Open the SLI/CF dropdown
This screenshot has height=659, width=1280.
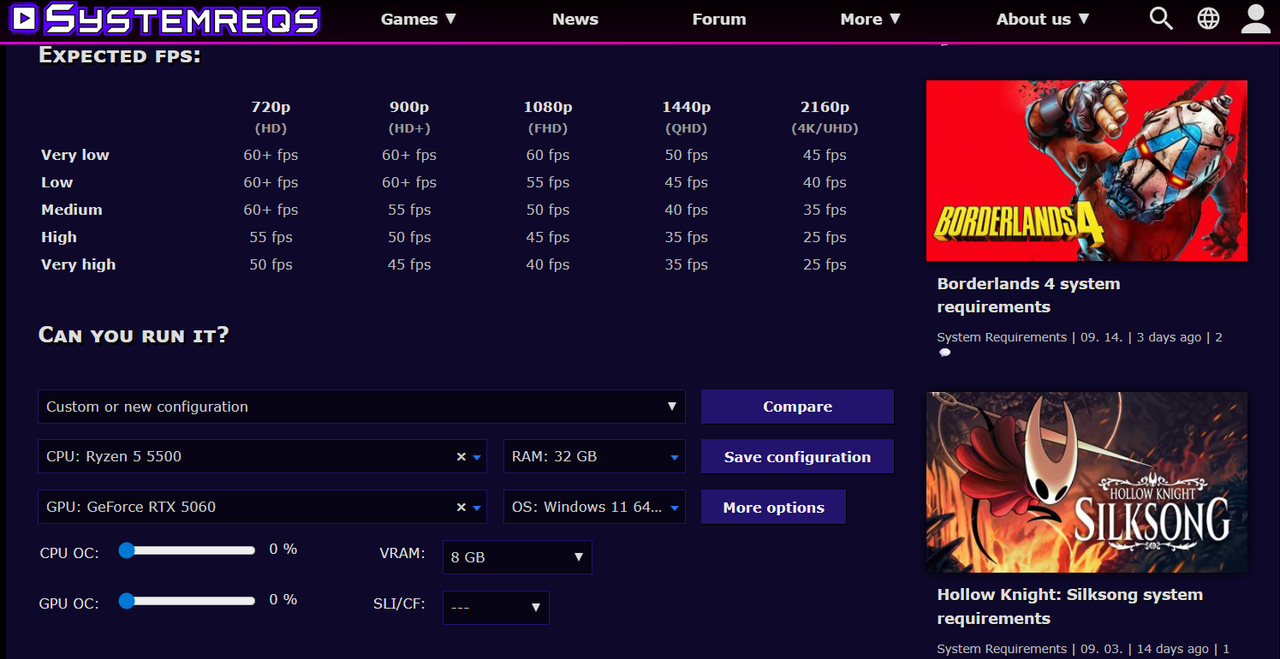tap(496, 607)
